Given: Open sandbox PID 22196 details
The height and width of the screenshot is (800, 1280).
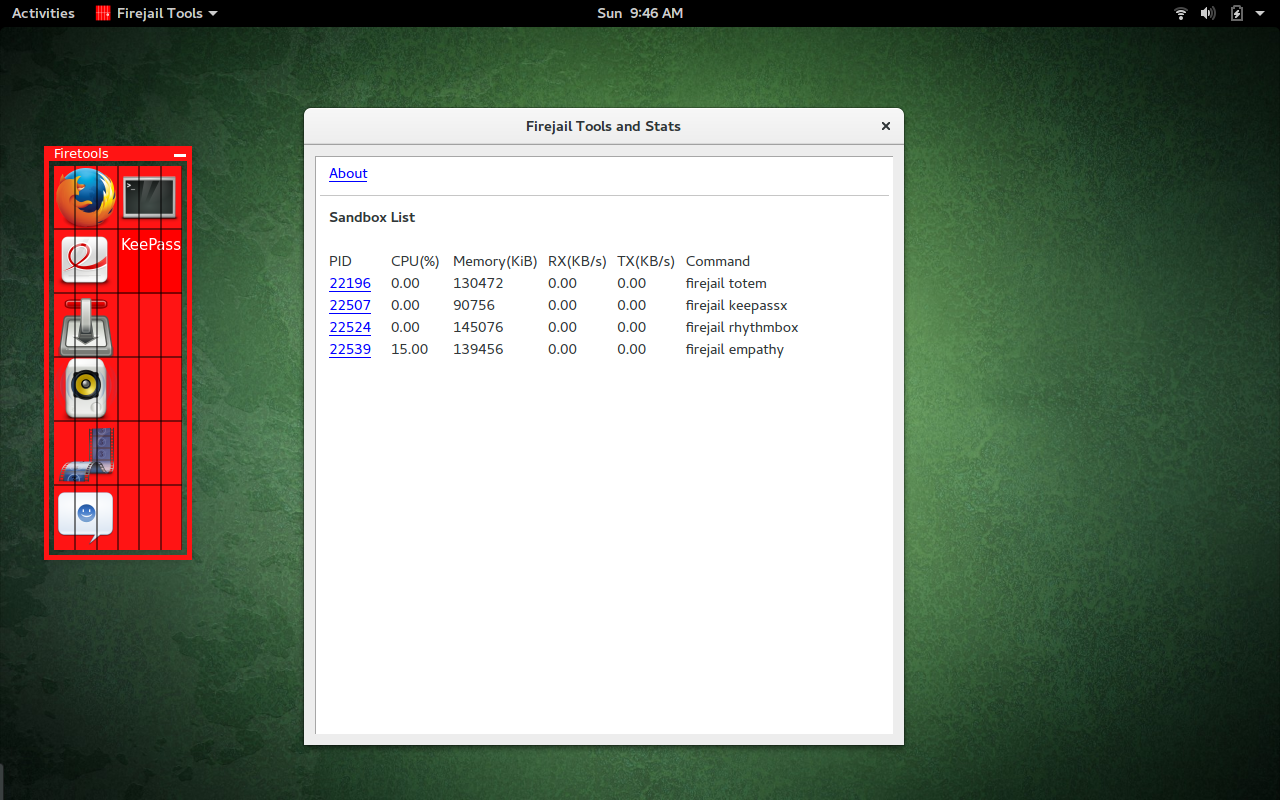Looking at the screenshot, I should point(350,284).
